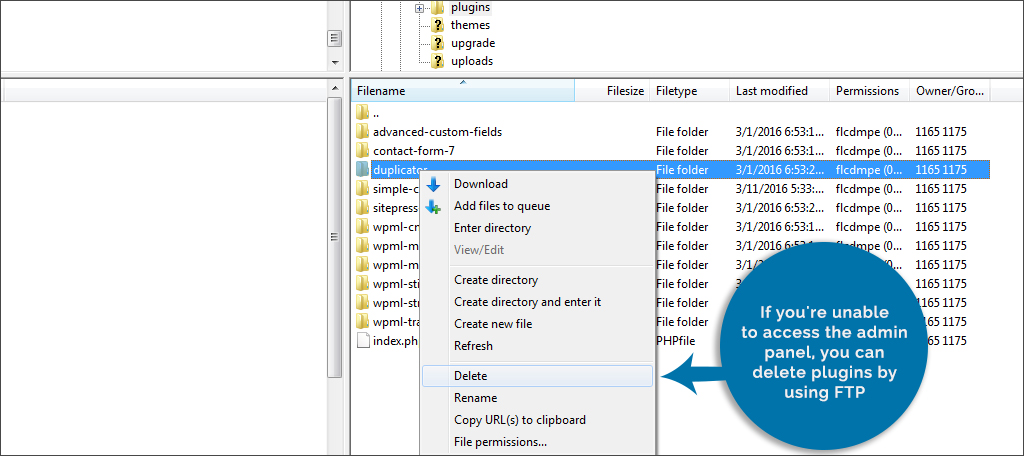Click the wpml-tra folder icon
This screenshot has width=1024, height=456.
click(362, 321)
